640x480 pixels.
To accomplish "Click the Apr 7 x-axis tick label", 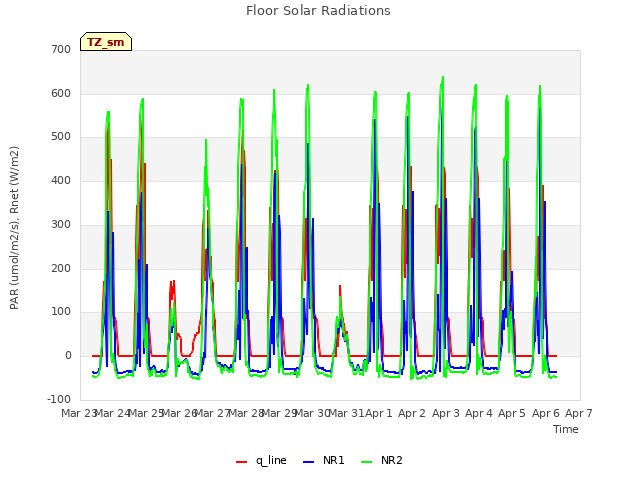I will coord(579,413).
